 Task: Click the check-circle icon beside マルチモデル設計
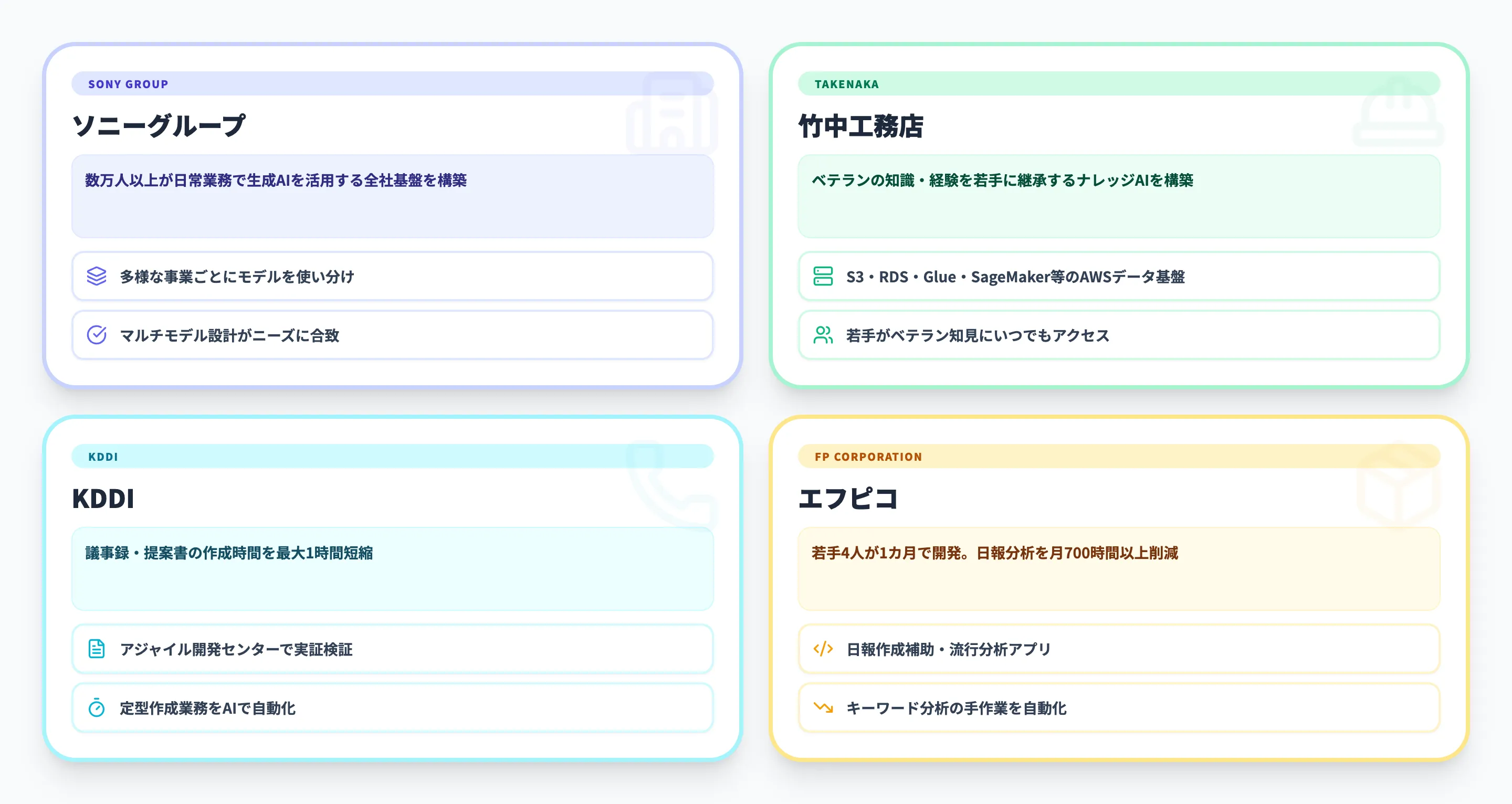tap(96, 334)
